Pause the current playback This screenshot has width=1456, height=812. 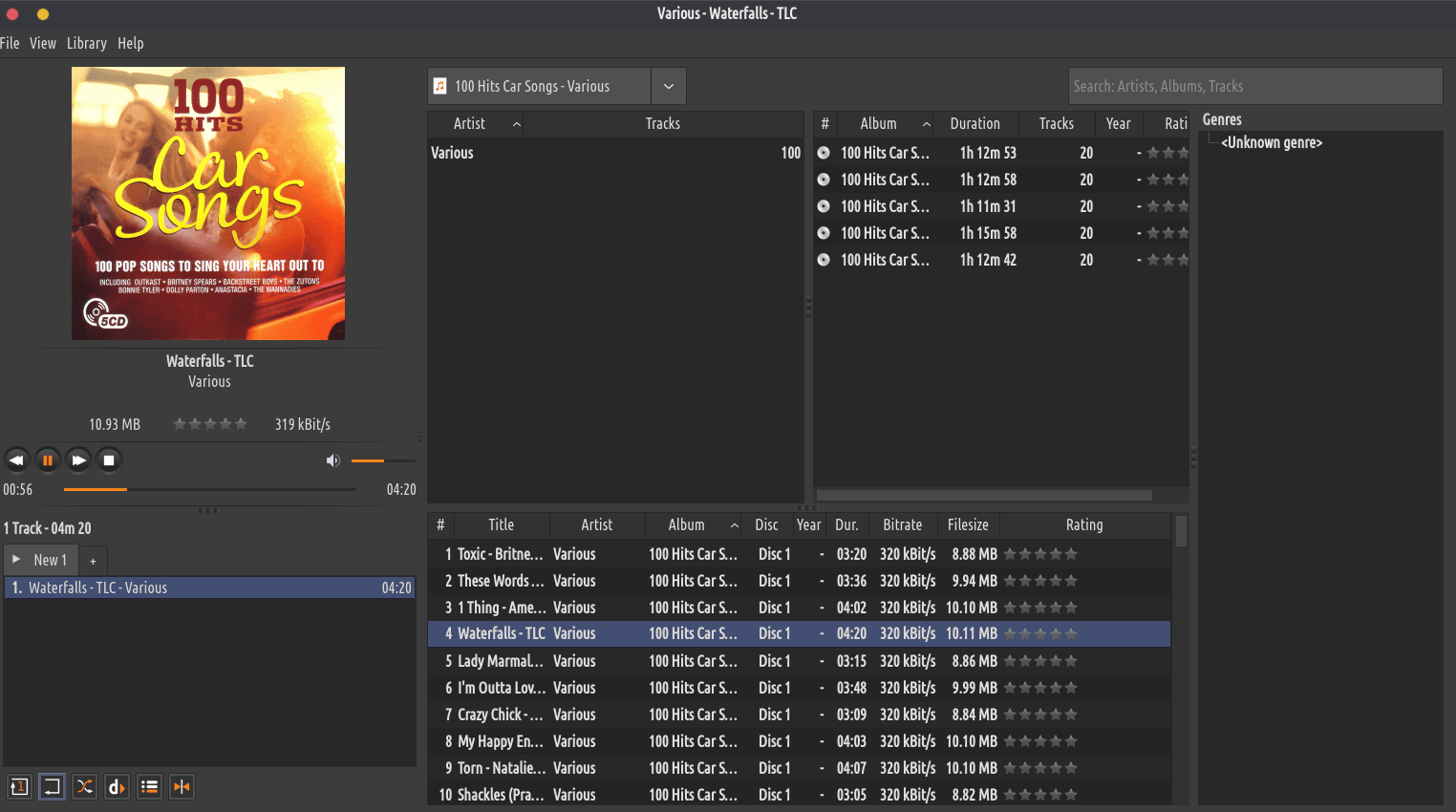tap(48, 460)
